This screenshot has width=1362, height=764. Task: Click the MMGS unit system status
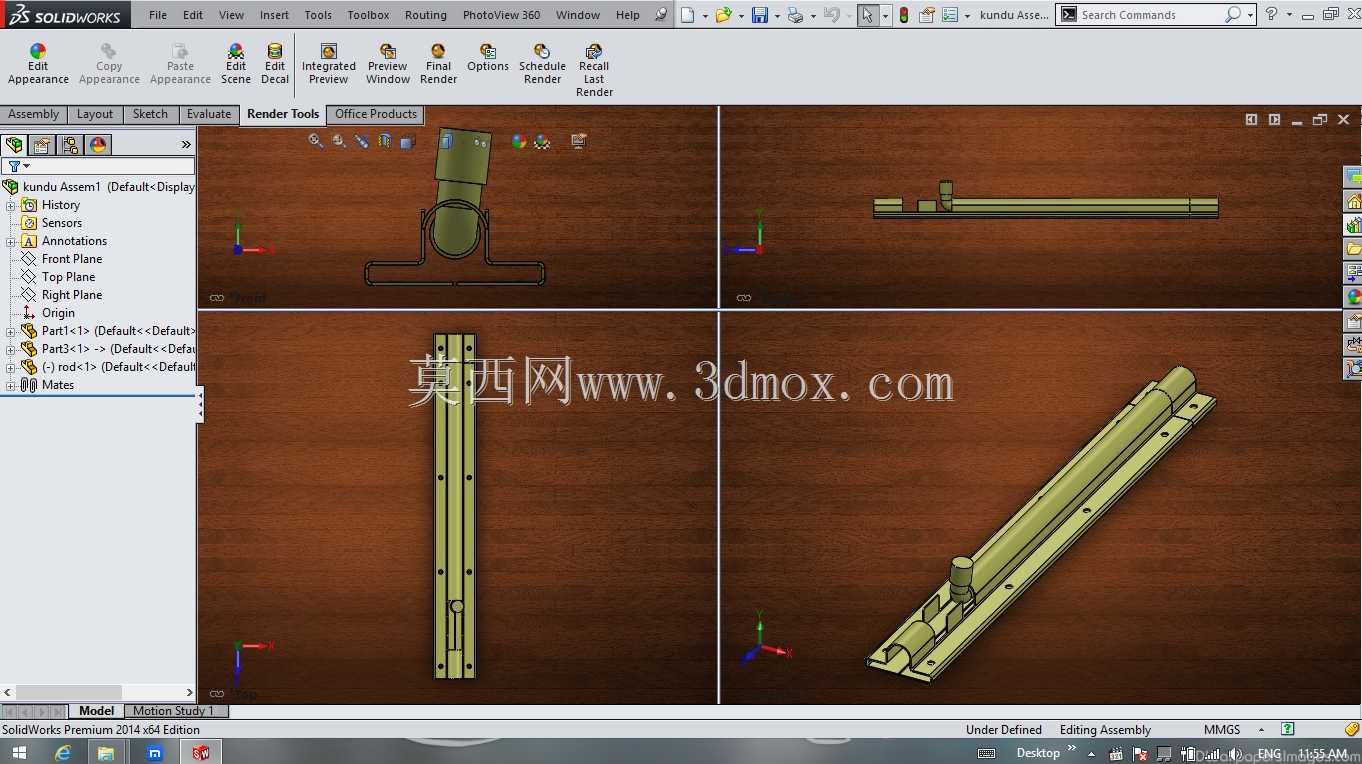1222,730
